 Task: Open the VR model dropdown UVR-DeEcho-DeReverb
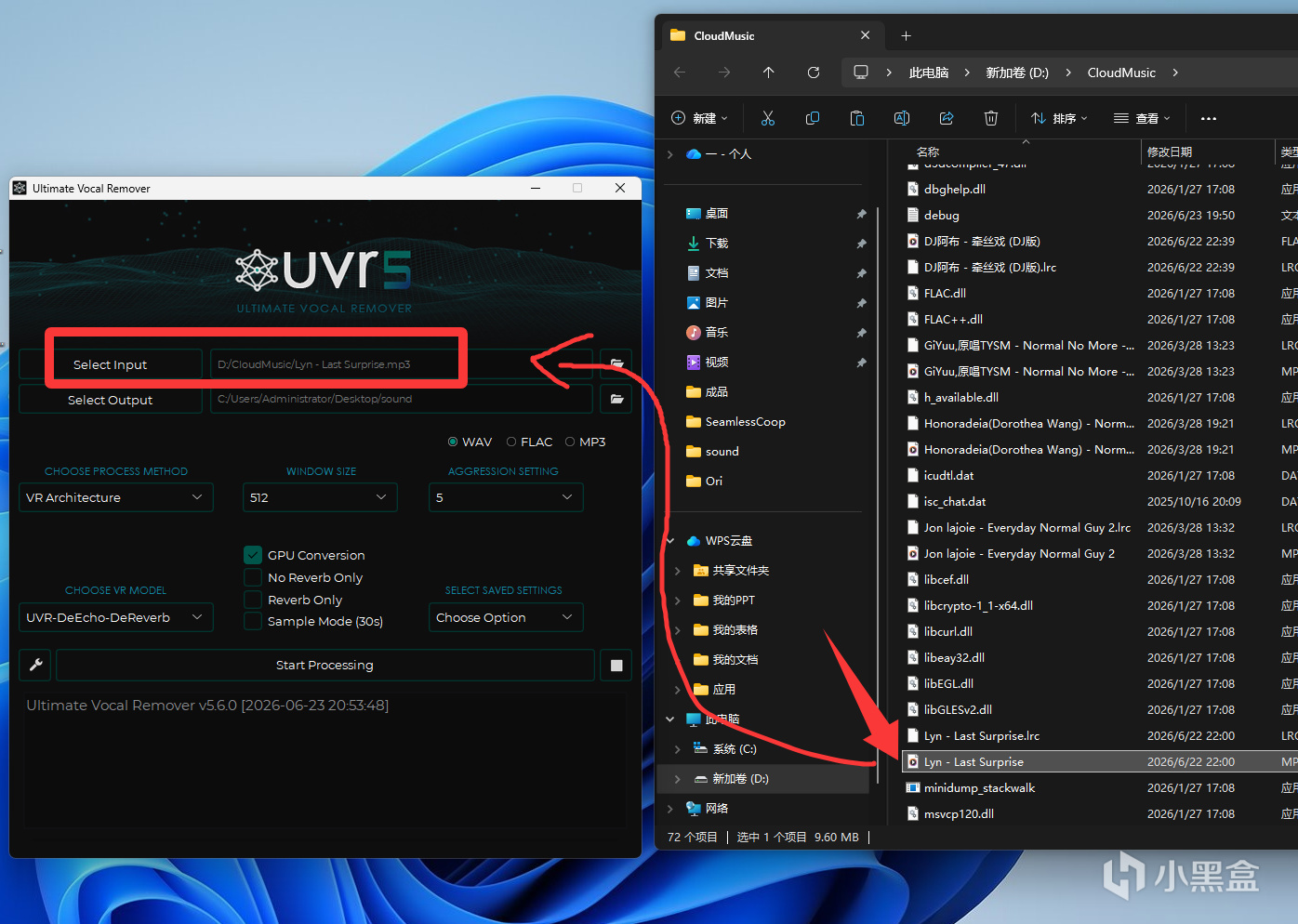click(116, 617)
